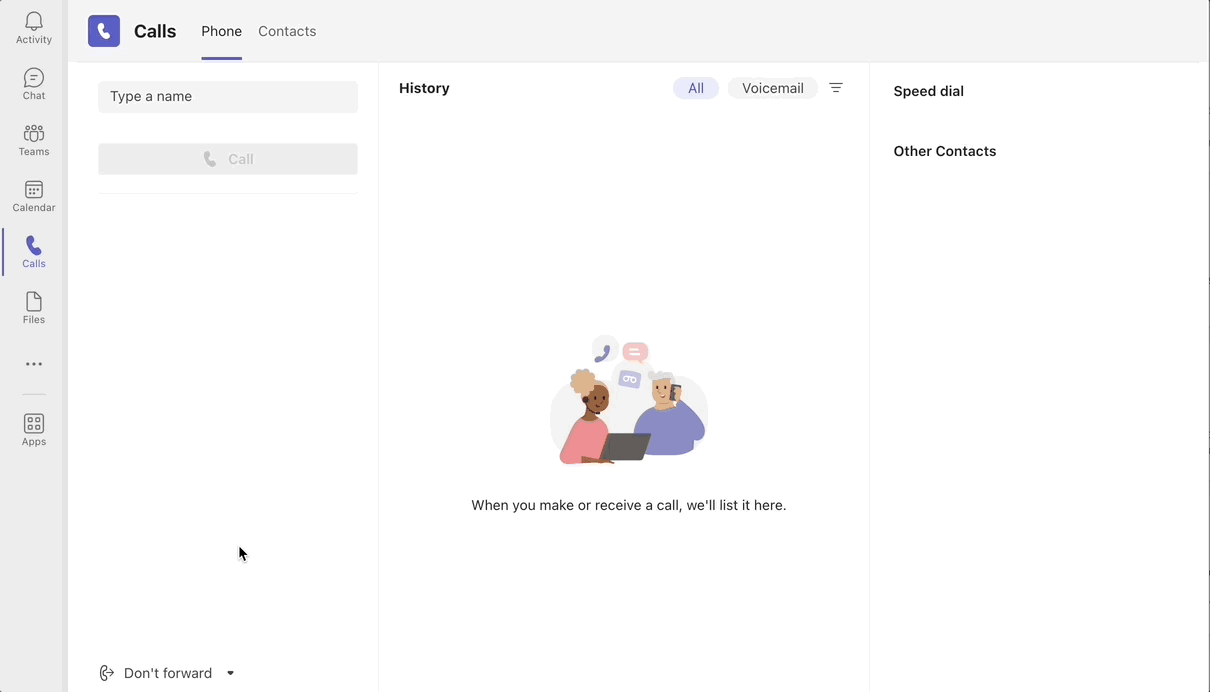
Task: Open the Files icon
Action: point(33,305)
